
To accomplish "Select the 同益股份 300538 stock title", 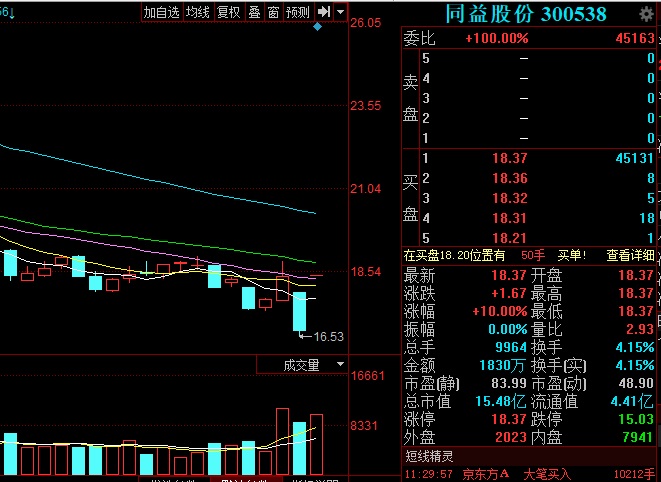I will coord(525,13).
